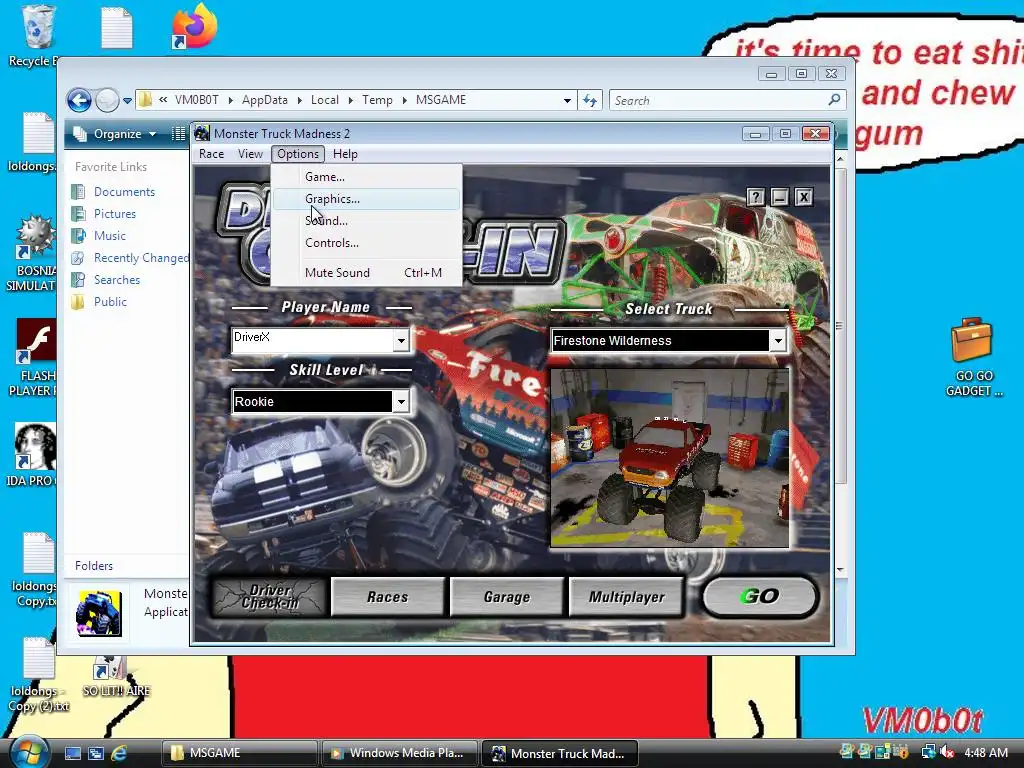
Task: Go to the Races screen
Action: [388, 597]
